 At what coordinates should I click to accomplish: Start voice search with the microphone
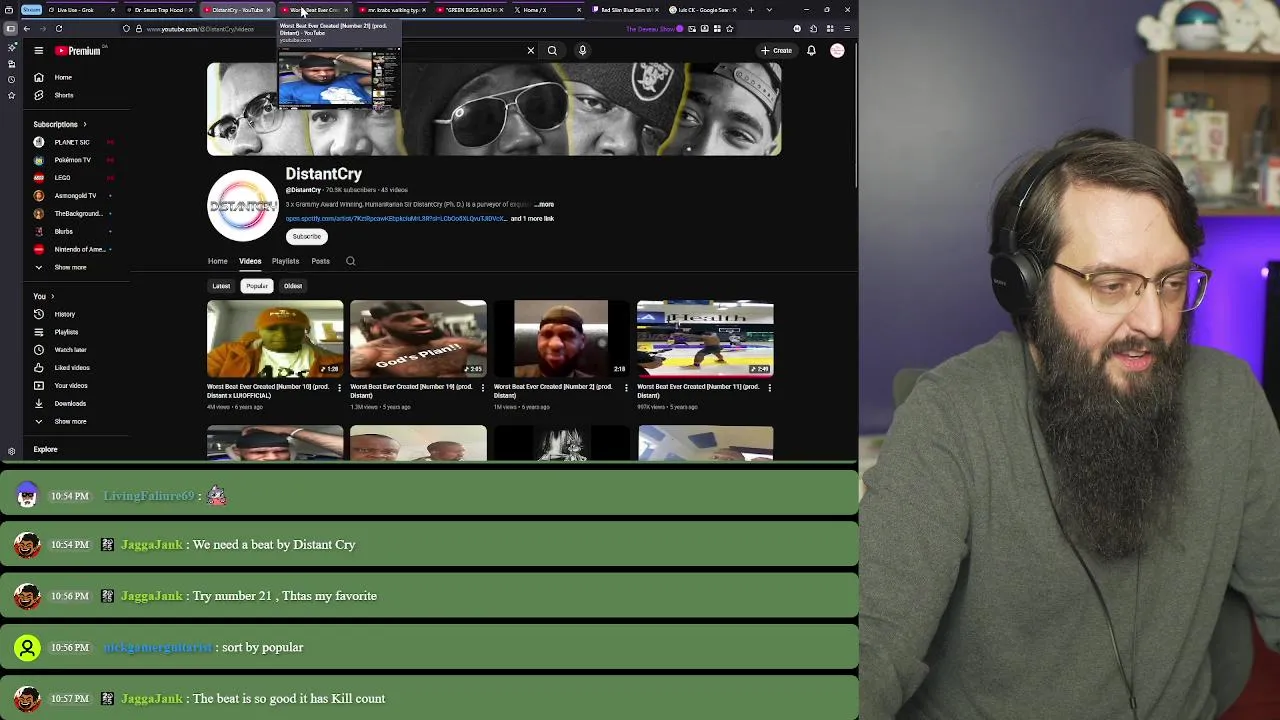click(x=582, y=50)
